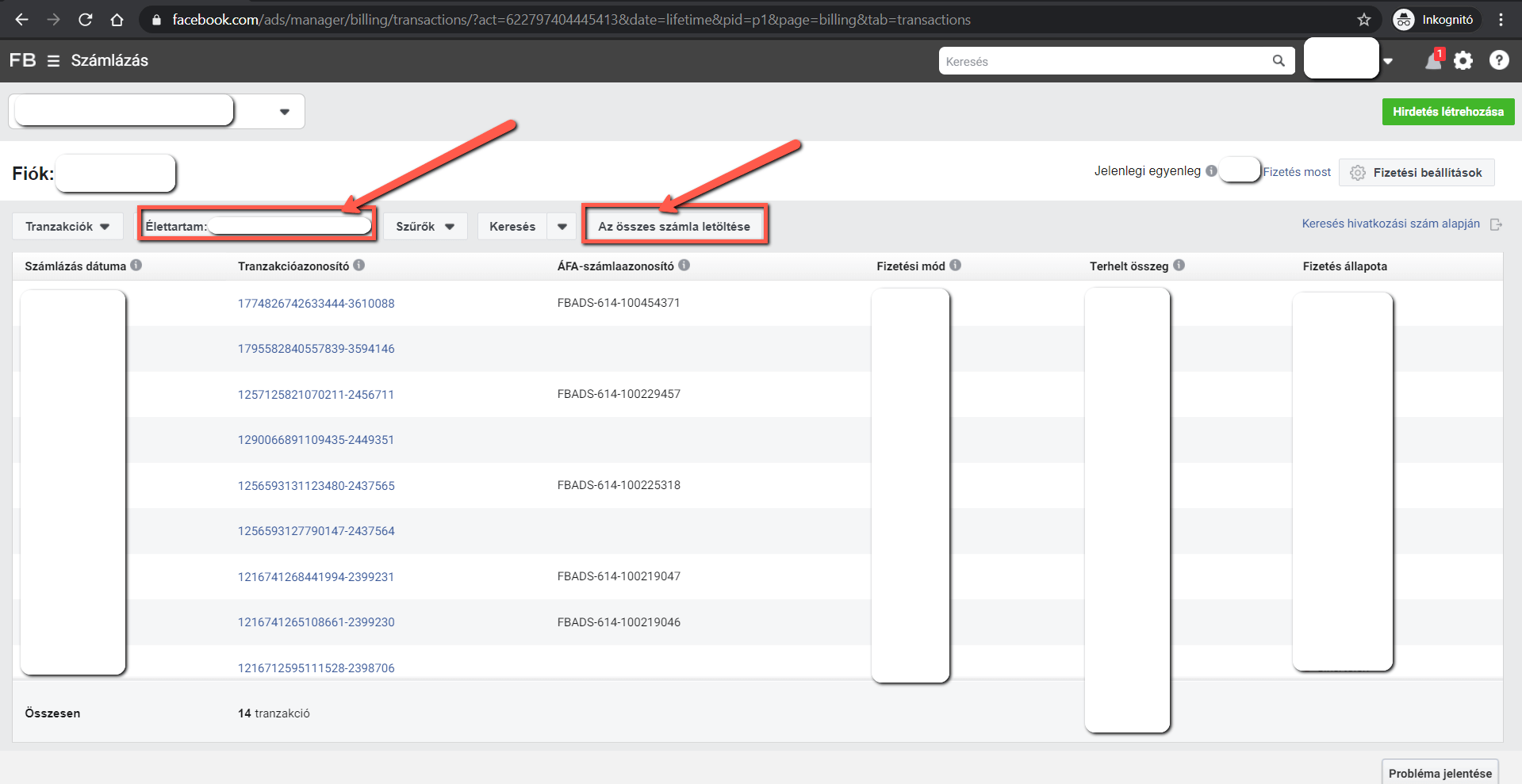Click info icon next to Terhelt összeg
This screenshot has width=1522, height=784.
pyautogui.click(x=1179, y=265)
